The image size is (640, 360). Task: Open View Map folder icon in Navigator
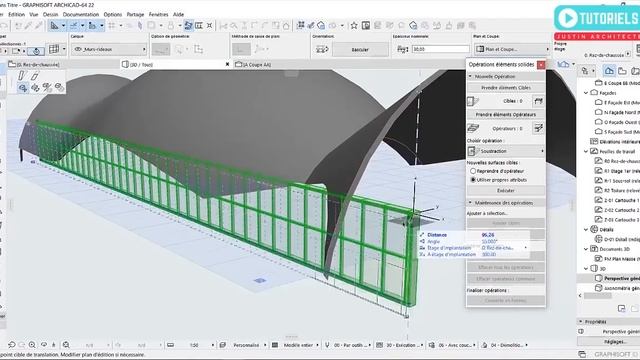tap(622, 71)
